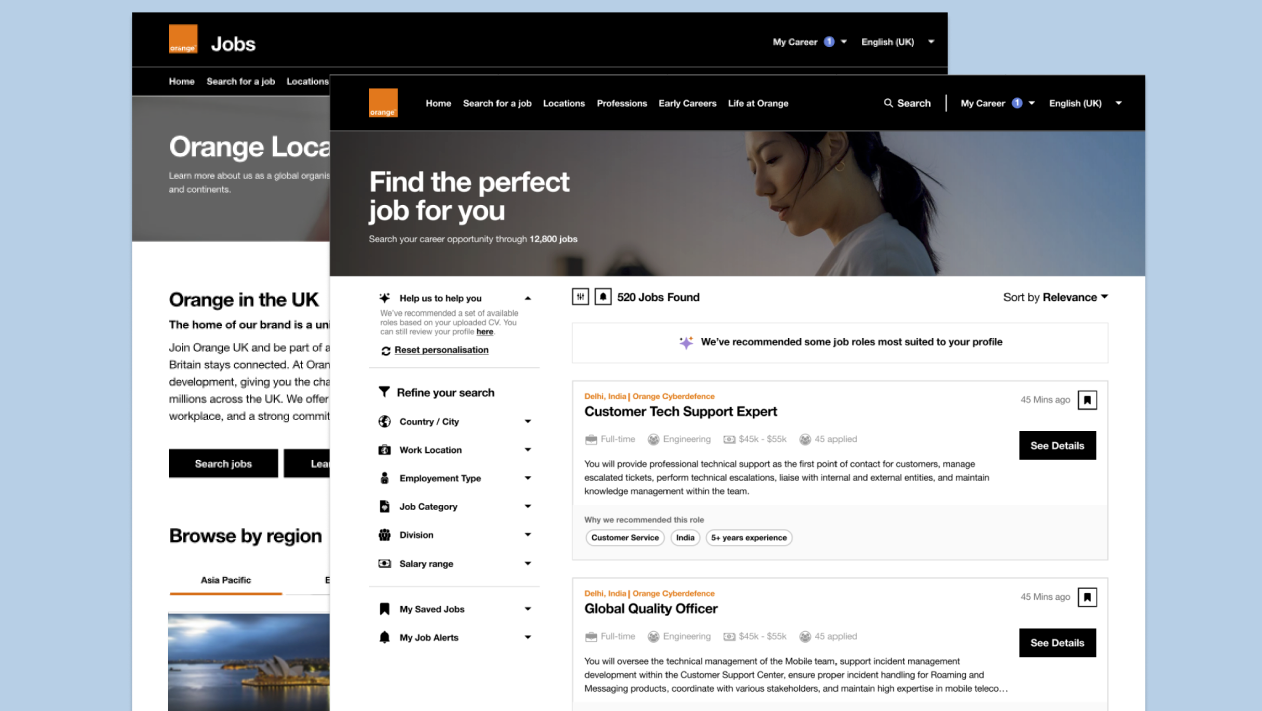Image resolution: width=1262 pixels, height=711 pixels.
Task: Expand the Country / City filter
Action: [x=528, y=422]
